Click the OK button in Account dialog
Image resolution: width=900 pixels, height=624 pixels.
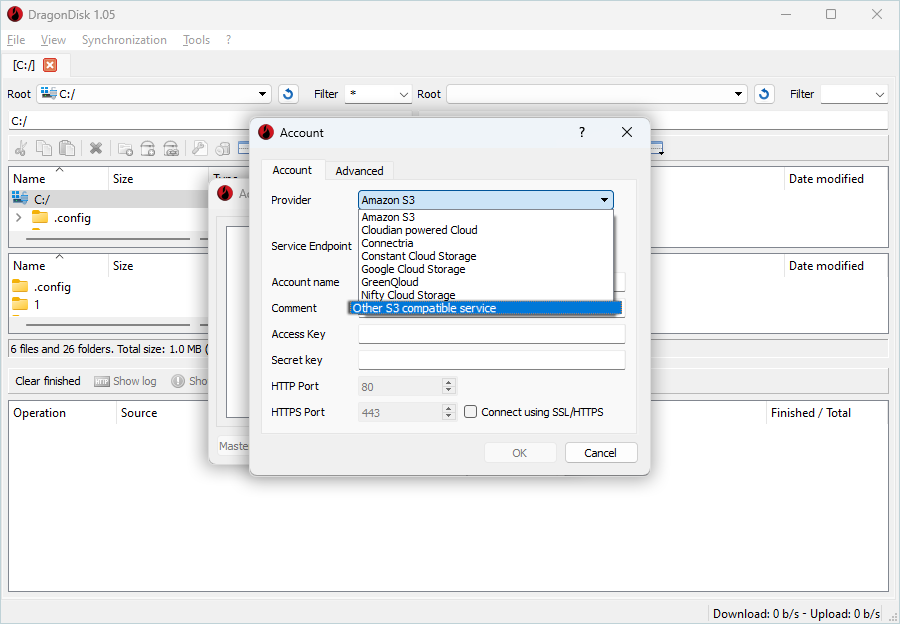[519, 453]
